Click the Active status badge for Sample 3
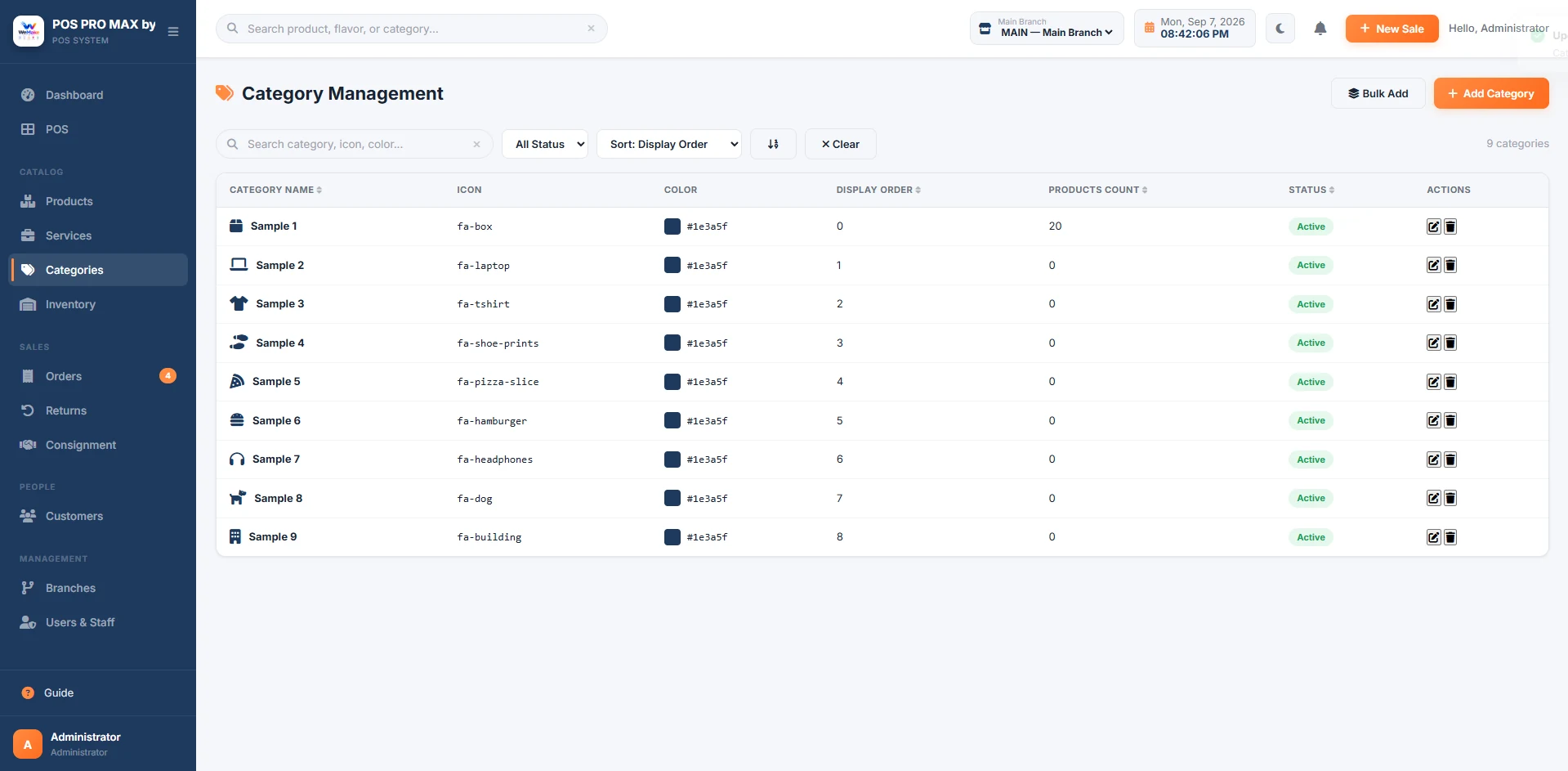Screen dimensions: 1568x771 [1311, 304]
